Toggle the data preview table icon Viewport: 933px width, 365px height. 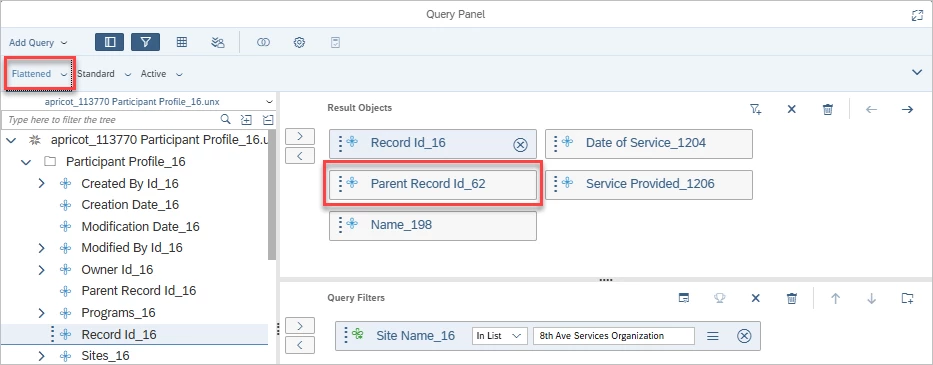(182, 42)
